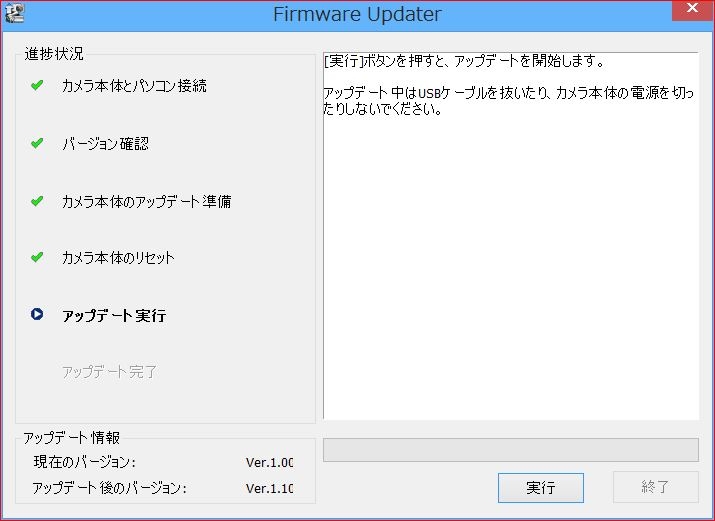Select the カメラ本体のアップデート準備 step label
715x521 pixels.
(x=146, y=201)
